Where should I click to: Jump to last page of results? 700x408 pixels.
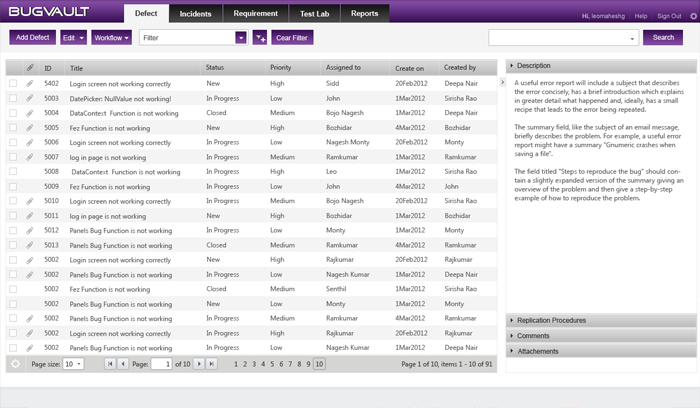click(x=211, y=364)
